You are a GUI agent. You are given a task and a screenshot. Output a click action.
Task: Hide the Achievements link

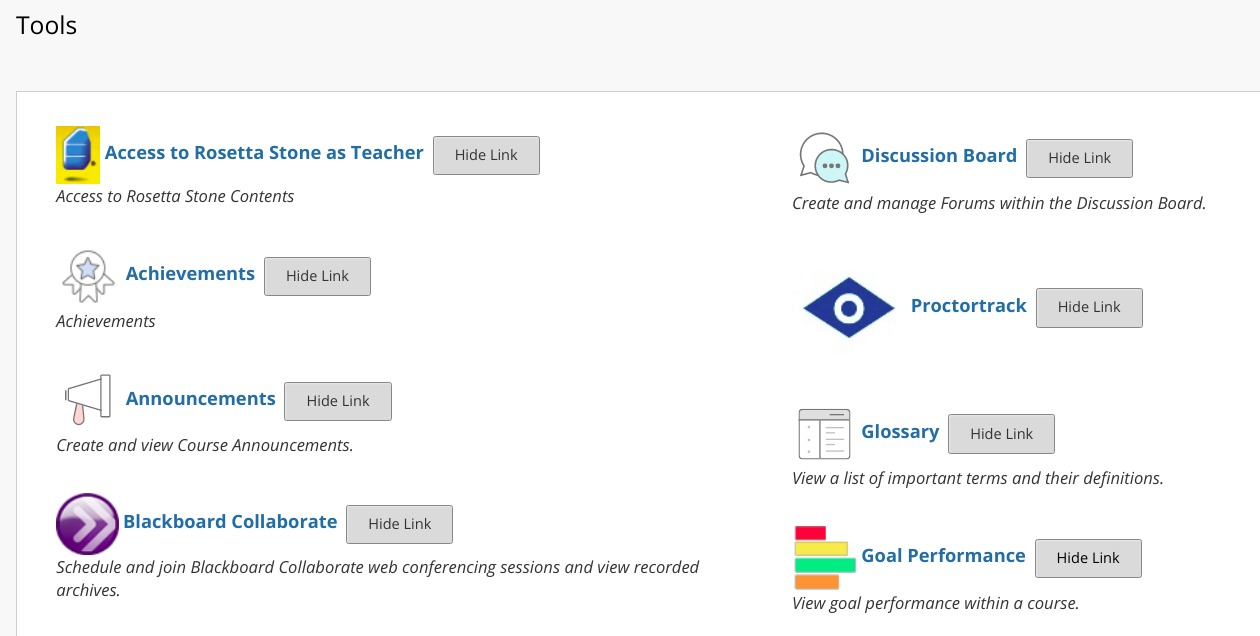point(317,276)
